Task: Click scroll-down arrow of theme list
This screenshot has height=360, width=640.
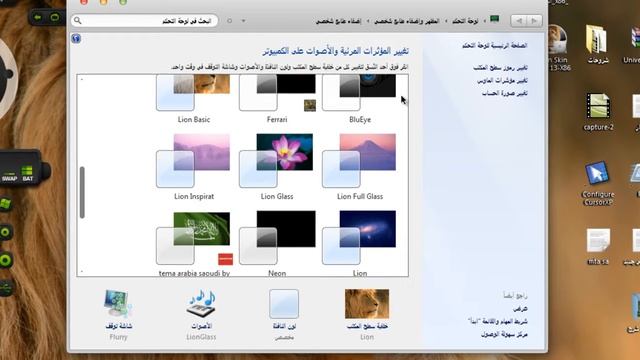Action: tap(82, 271)
